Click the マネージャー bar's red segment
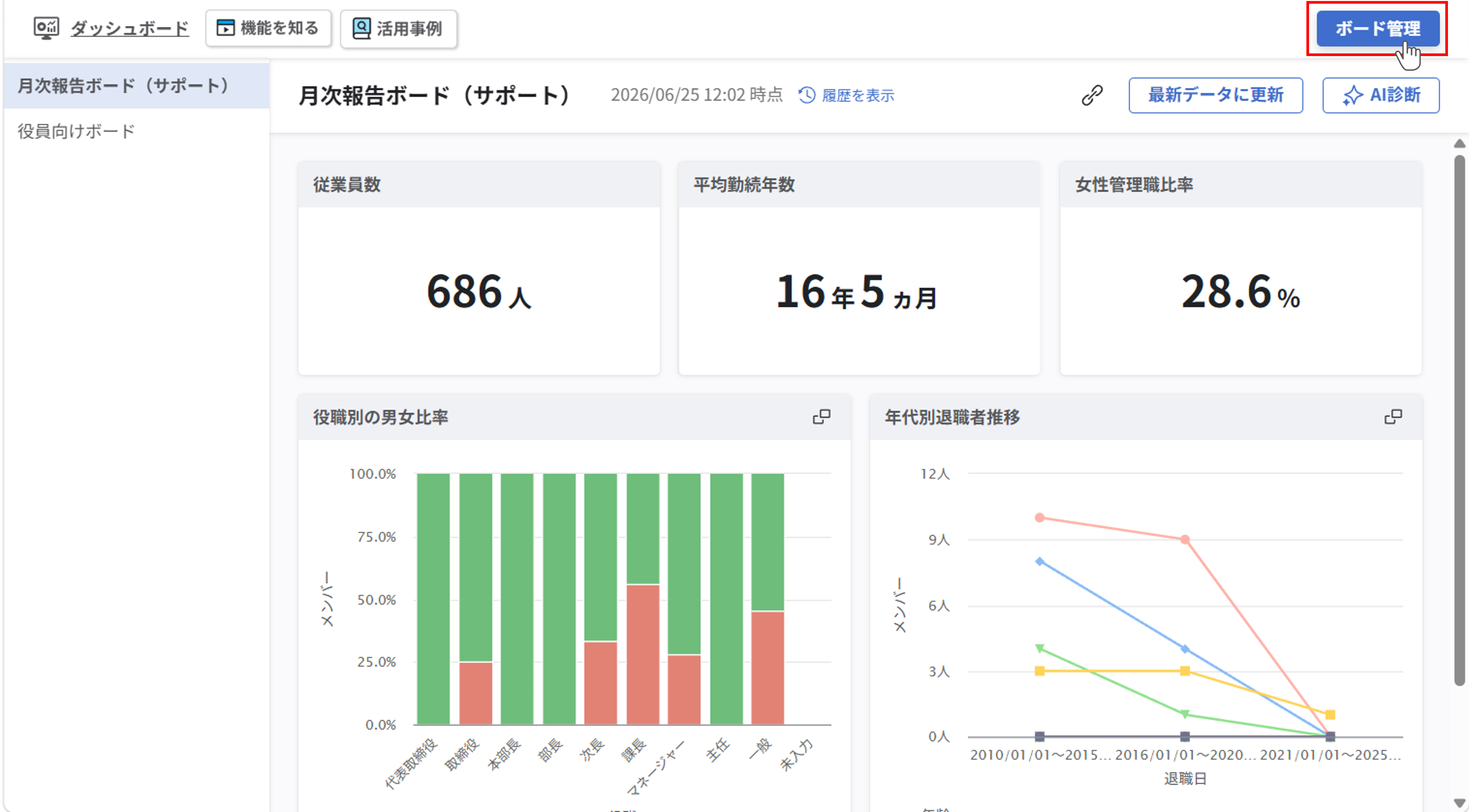 (x=684, y=690)
